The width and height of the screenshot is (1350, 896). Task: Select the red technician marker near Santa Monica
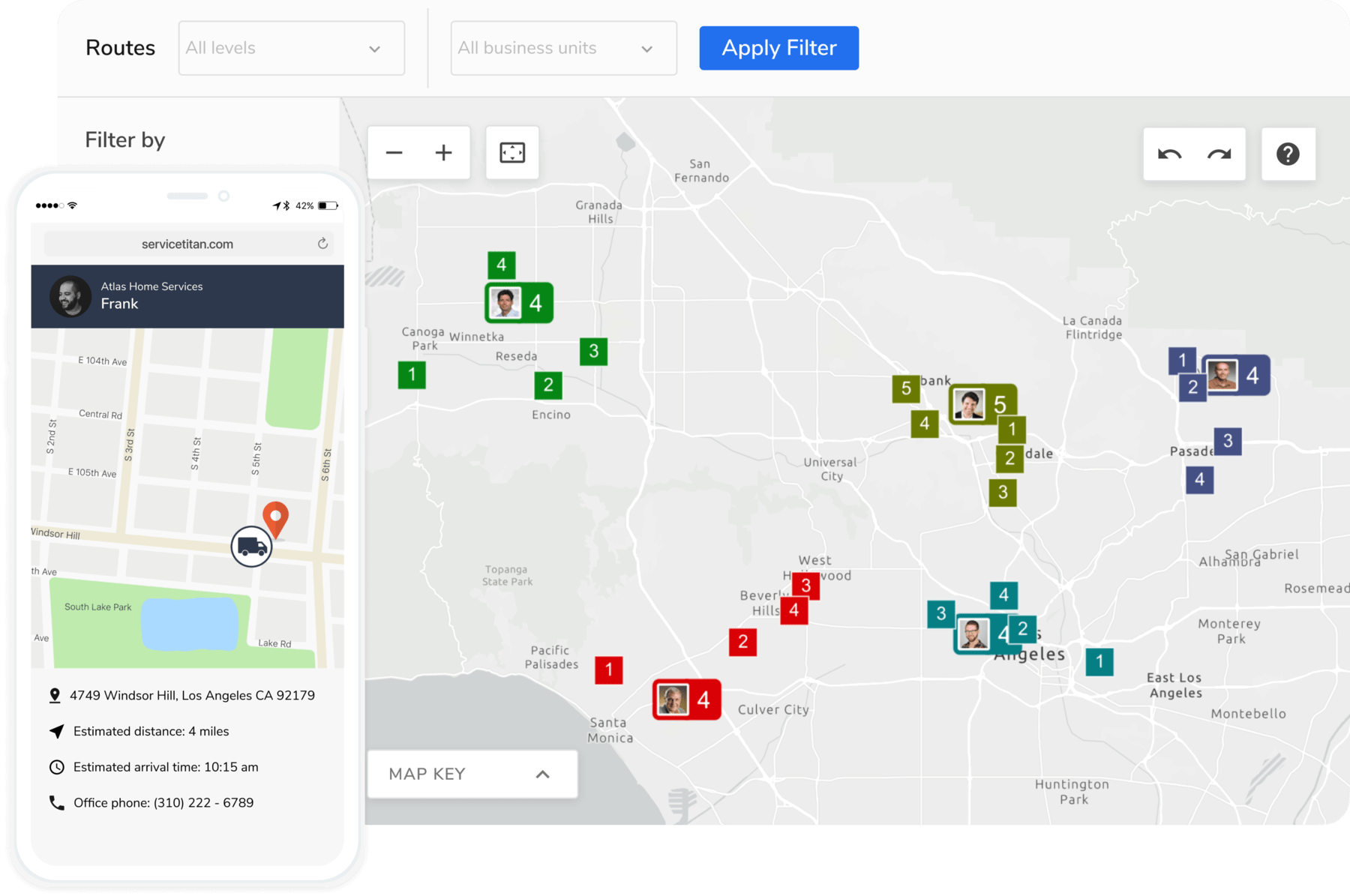pyautogui.click(x=687, y=700)
